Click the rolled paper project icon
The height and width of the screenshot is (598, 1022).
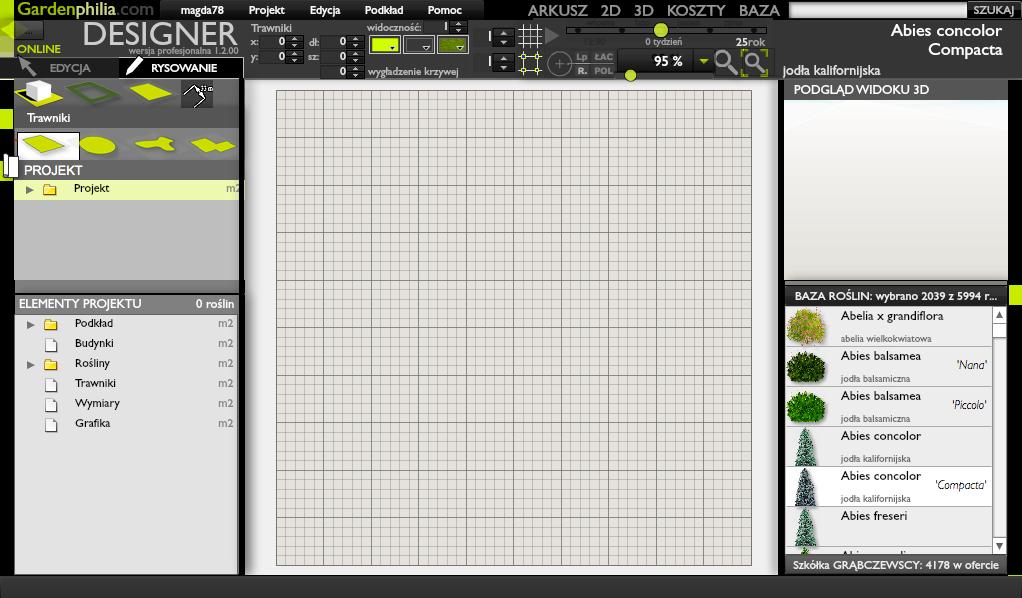click(10, 166)
